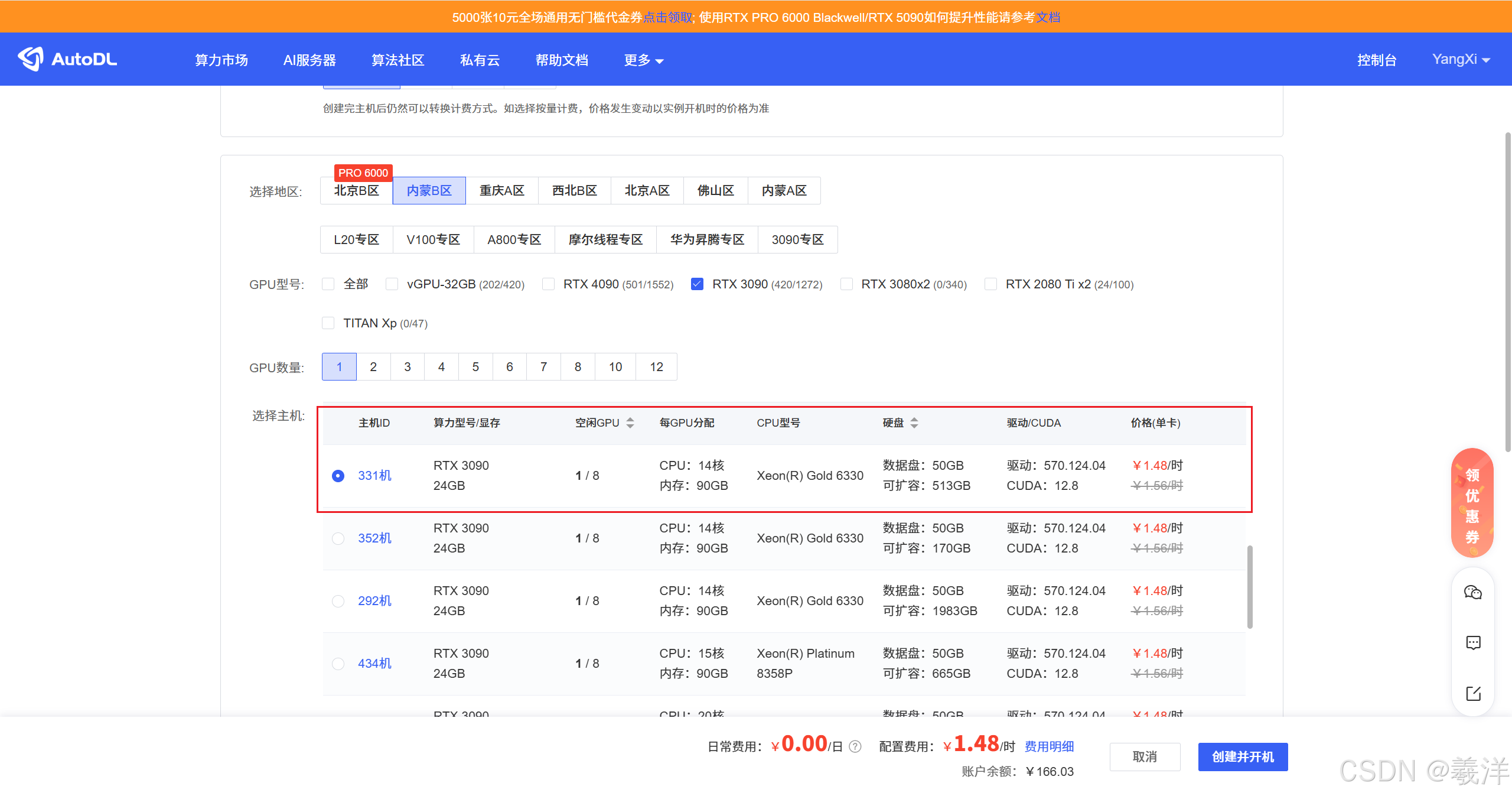Open the 领优惠券 coupon badge
Image resolution: width=1512 pixels, height=796 pixels.
pyautogui.click(x=1472, y=502)
